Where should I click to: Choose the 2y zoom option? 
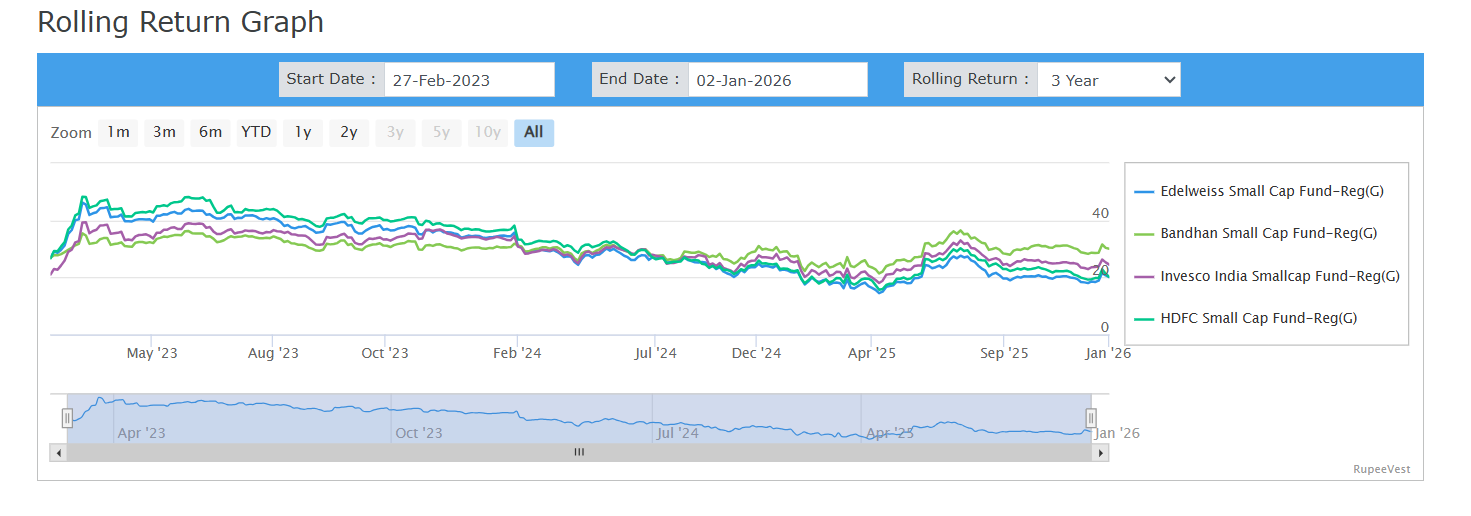pyautogui.click(x=348, y=133)
